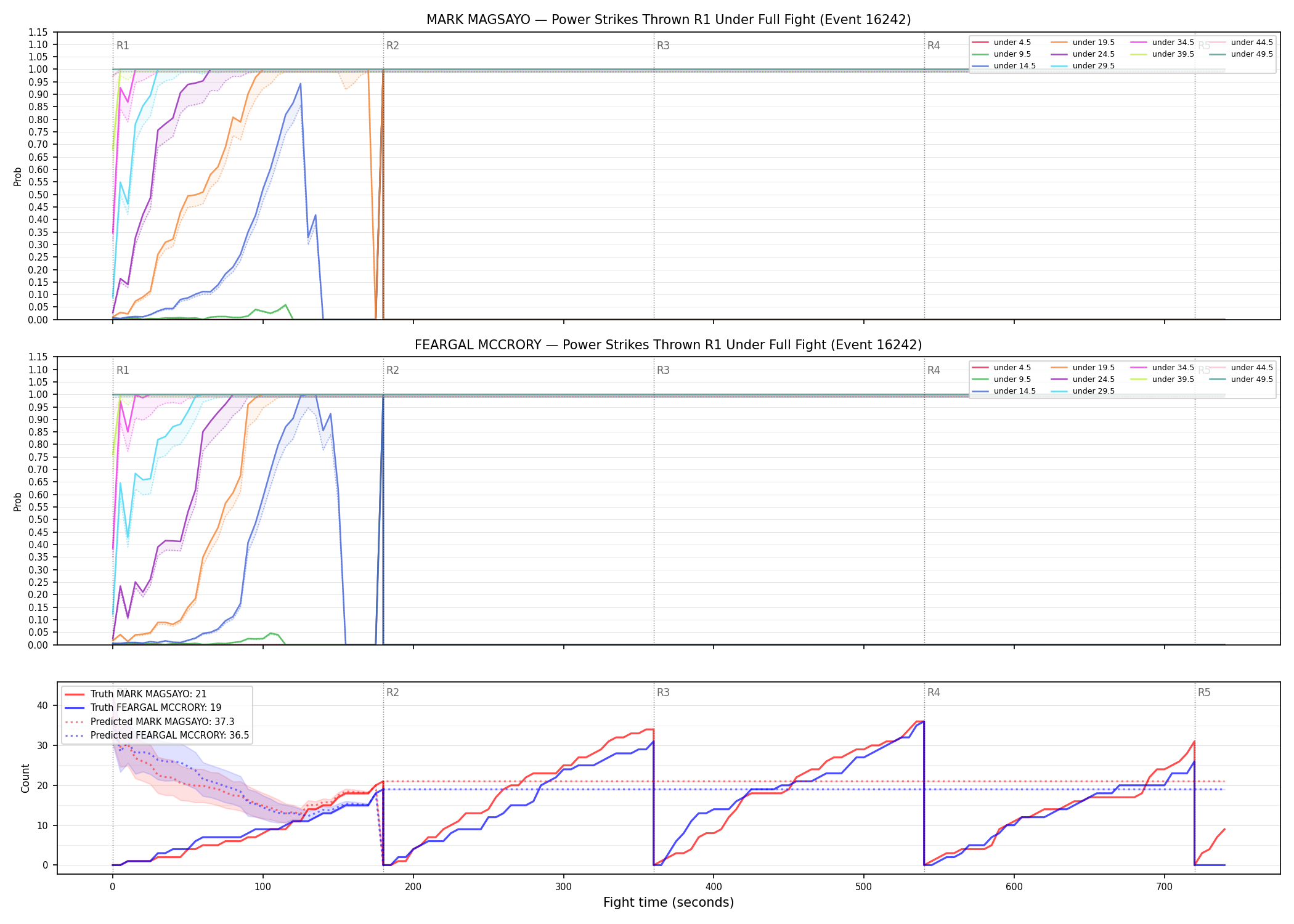The image size is (1294, 924).
Task: Click 'under 49.5' line swatch in Magsayo legend
Action: (1218, 54)
